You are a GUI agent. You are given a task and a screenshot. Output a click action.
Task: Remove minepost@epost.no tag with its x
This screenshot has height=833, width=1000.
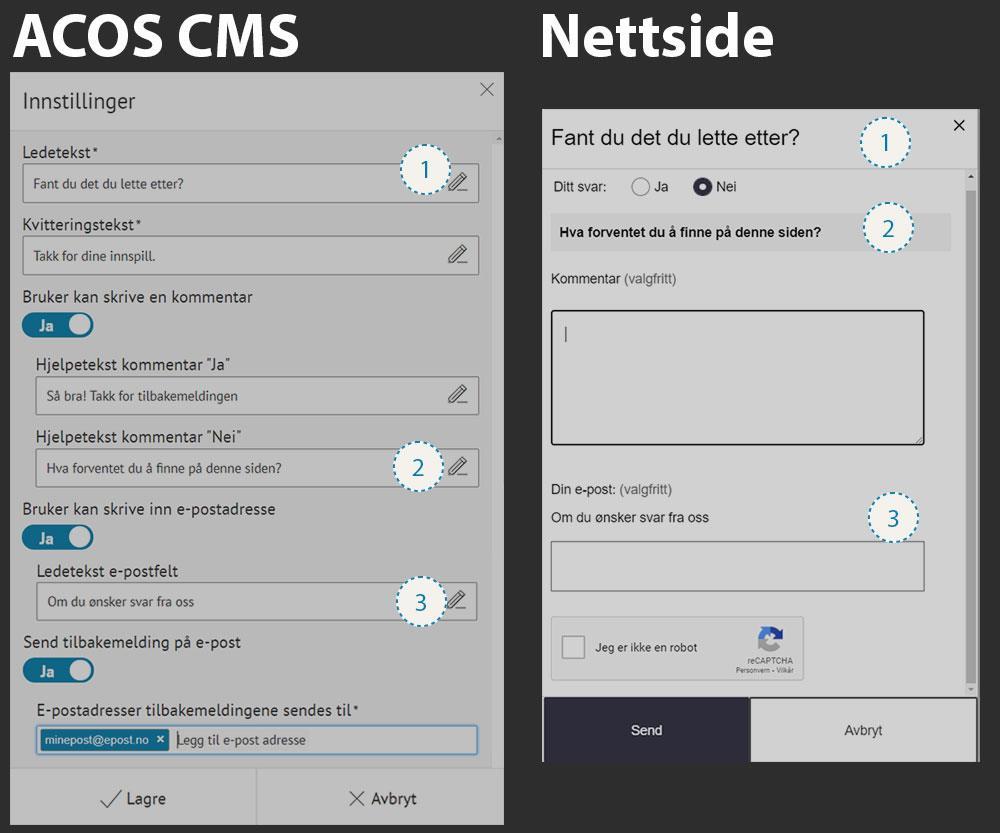160,739
